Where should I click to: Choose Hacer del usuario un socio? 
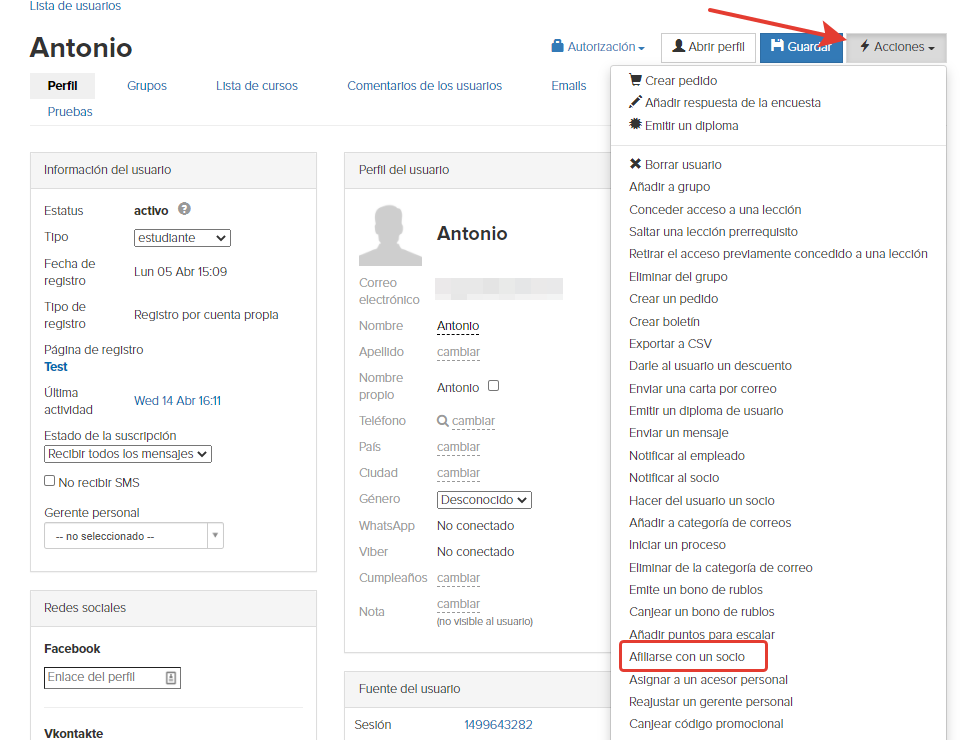coord(702,500)
